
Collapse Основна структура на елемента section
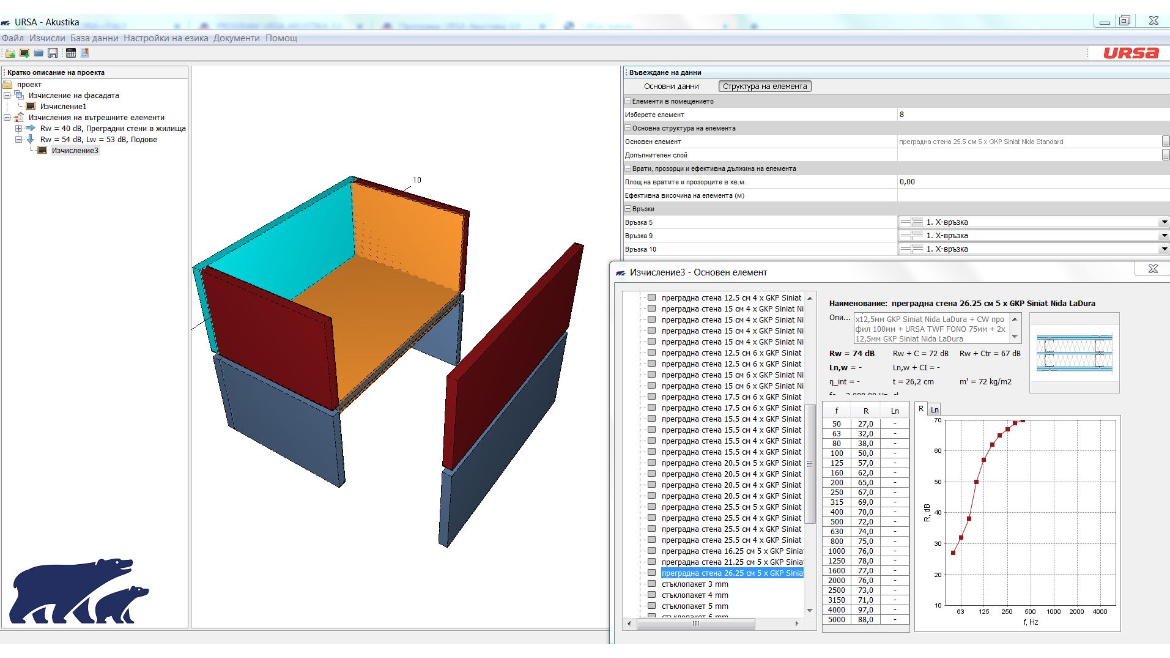pos(628,128)
